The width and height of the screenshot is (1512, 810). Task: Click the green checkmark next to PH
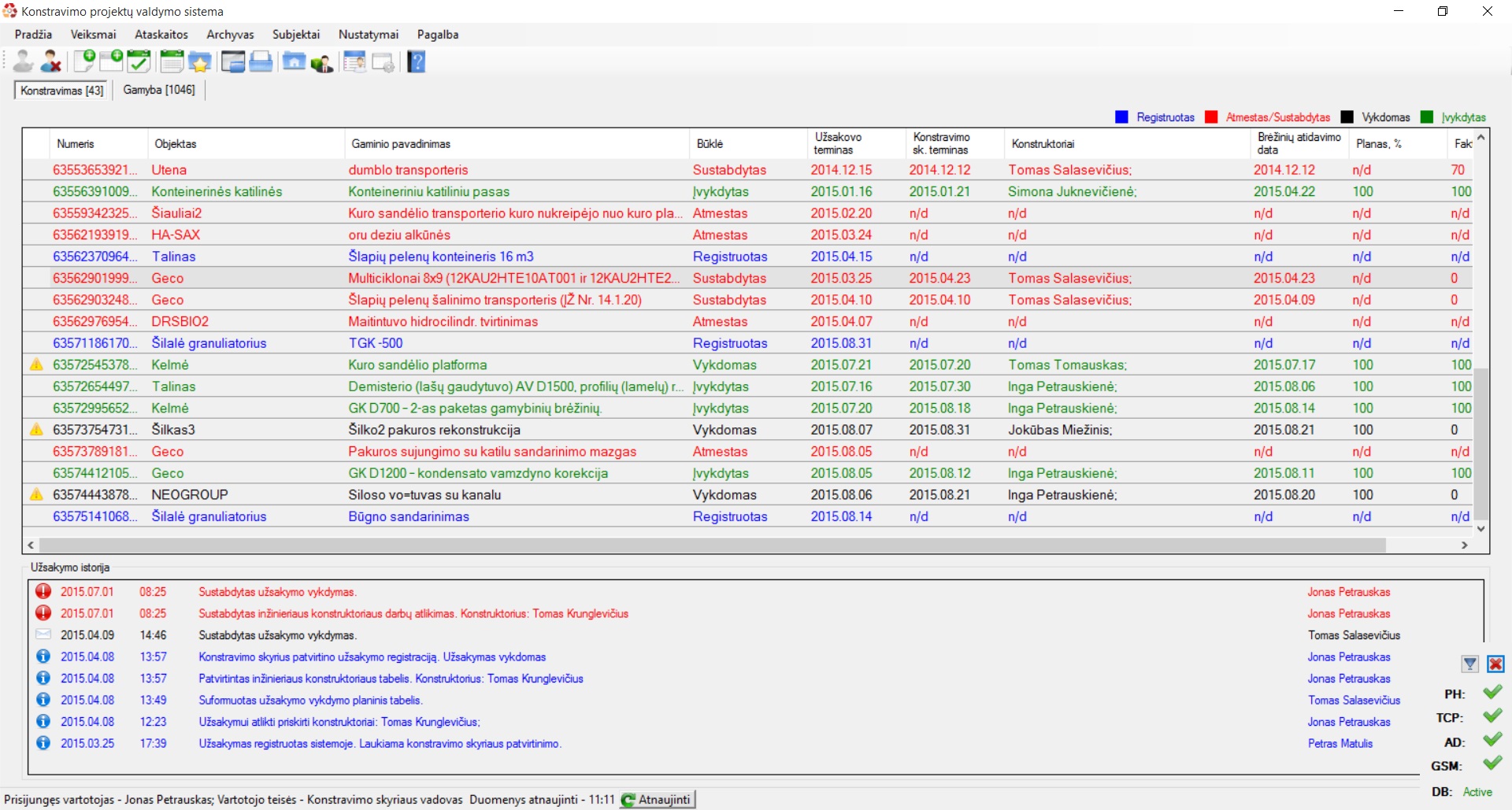coord(1492,692)
